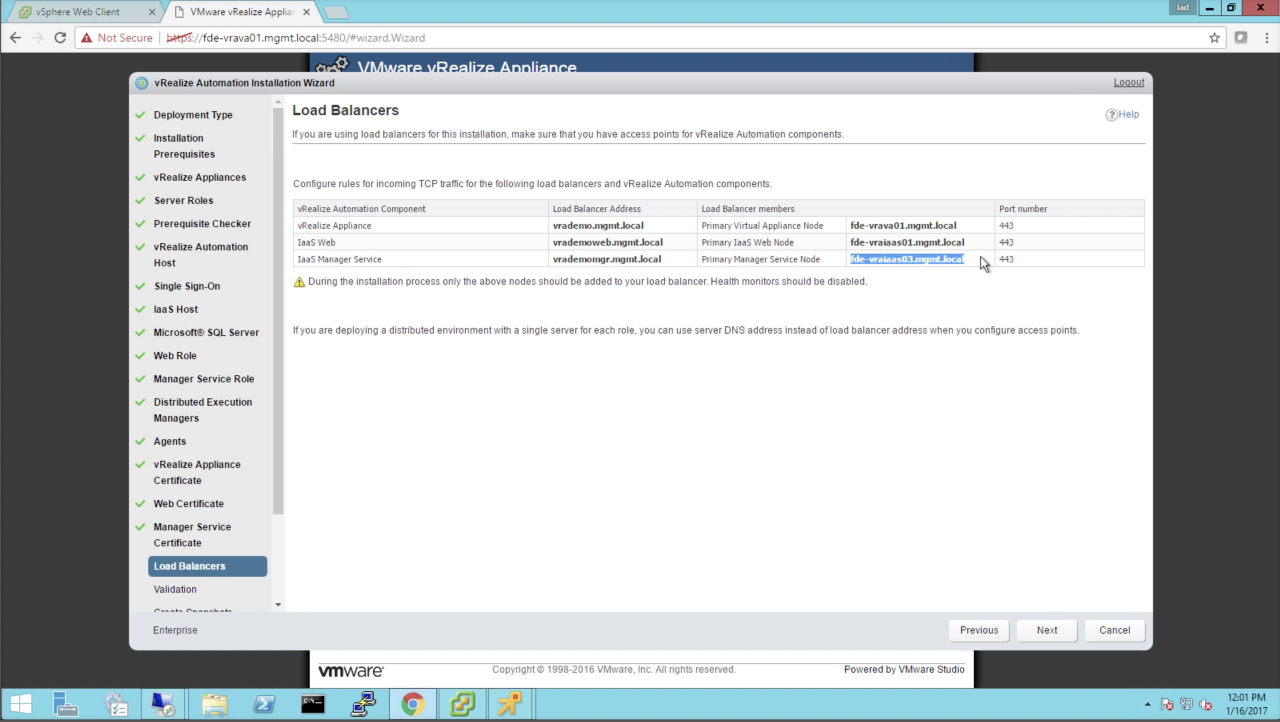The image size is (1280, 722).
Task: Cancel the installation wizard
Action: tap(1115, 630)
